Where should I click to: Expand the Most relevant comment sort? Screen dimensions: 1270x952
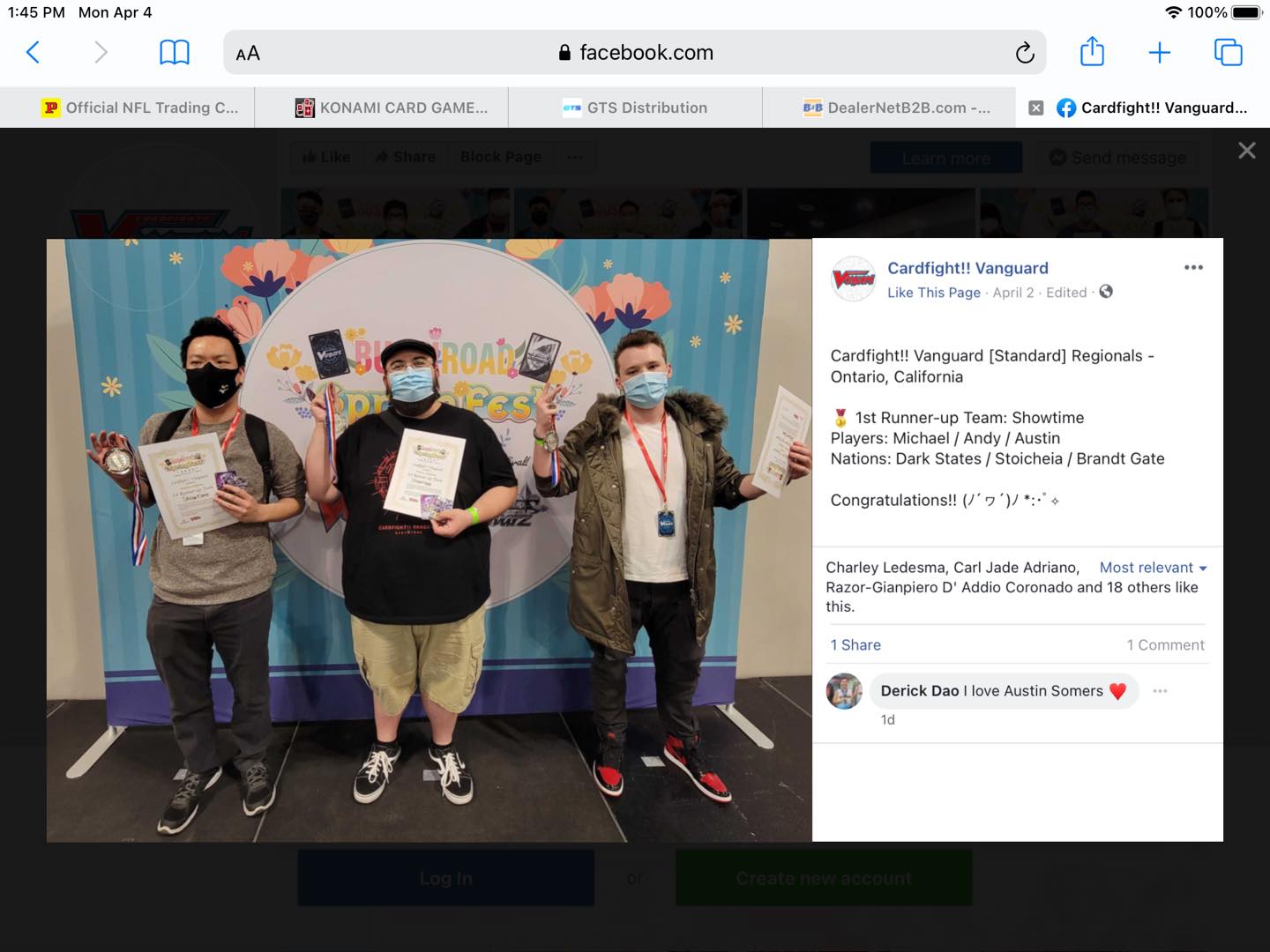(1153, 568)
